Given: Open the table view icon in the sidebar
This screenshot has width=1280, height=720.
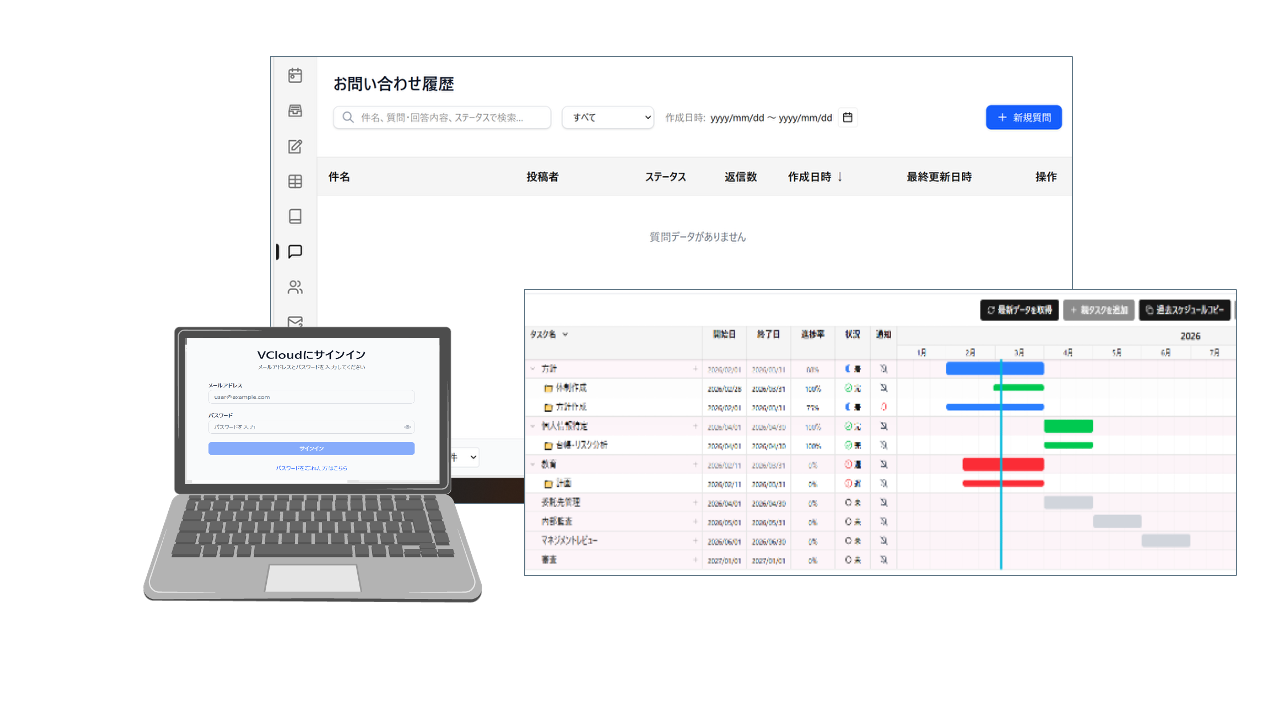Looking at the screenshot, I should coord(294,181).
